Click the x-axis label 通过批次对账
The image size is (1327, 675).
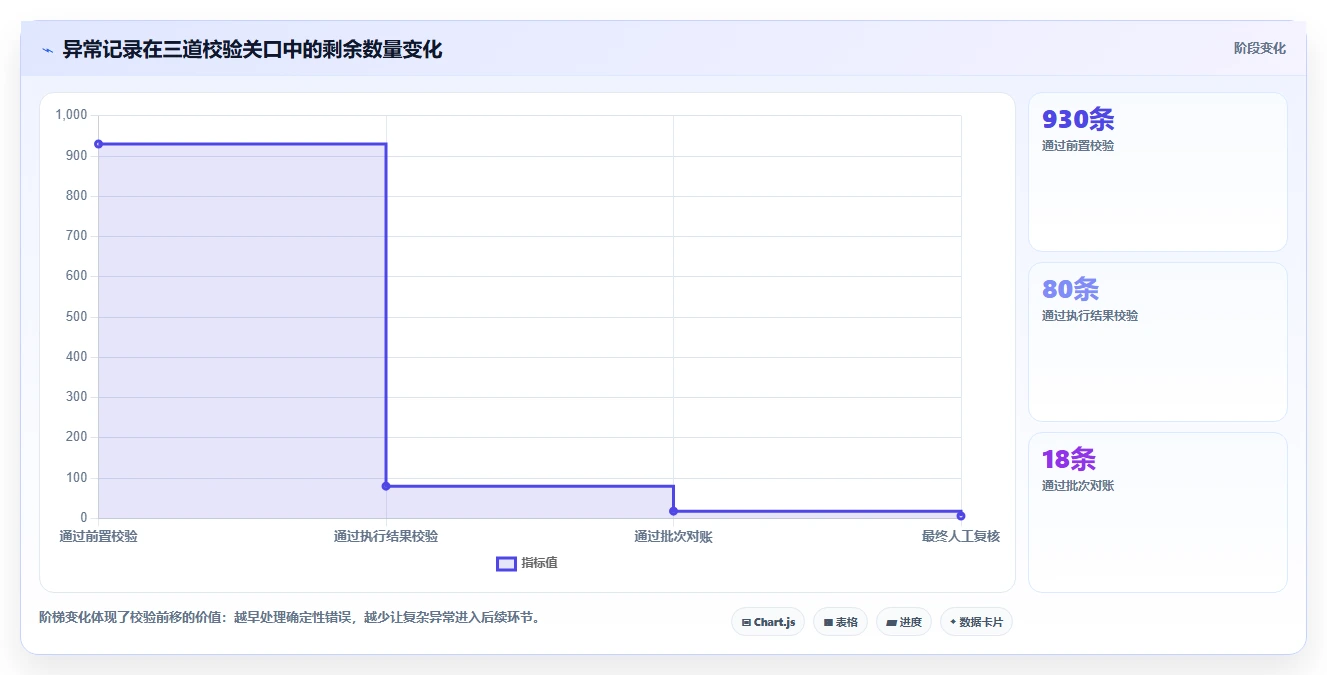tap(673, 536)
